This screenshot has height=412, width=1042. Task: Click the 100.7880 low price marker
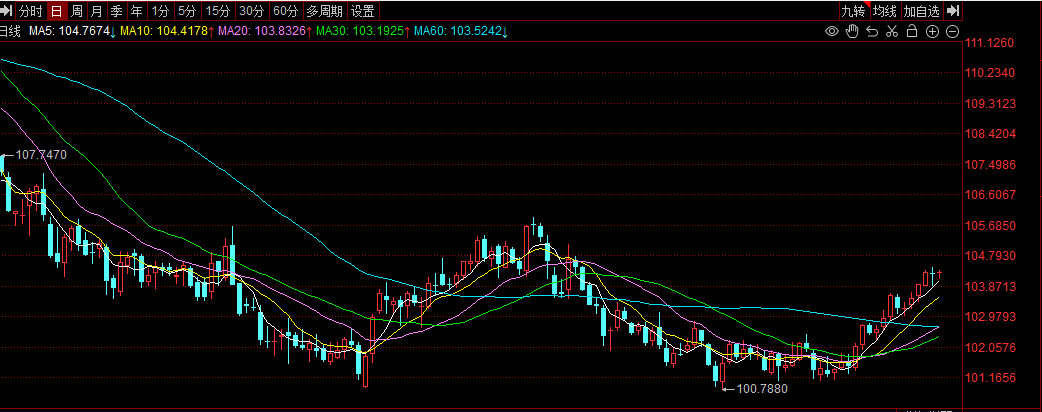[x=761, y=388]
